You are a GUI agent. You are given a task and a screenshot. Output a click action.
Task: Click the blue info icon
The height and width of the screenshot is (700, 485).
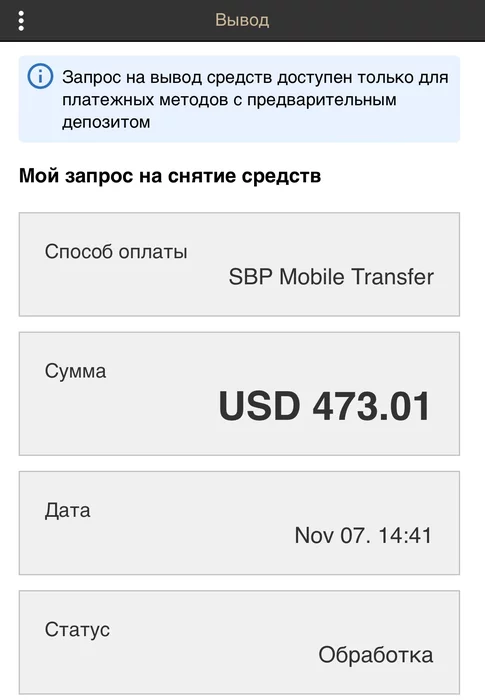(40, 76)
